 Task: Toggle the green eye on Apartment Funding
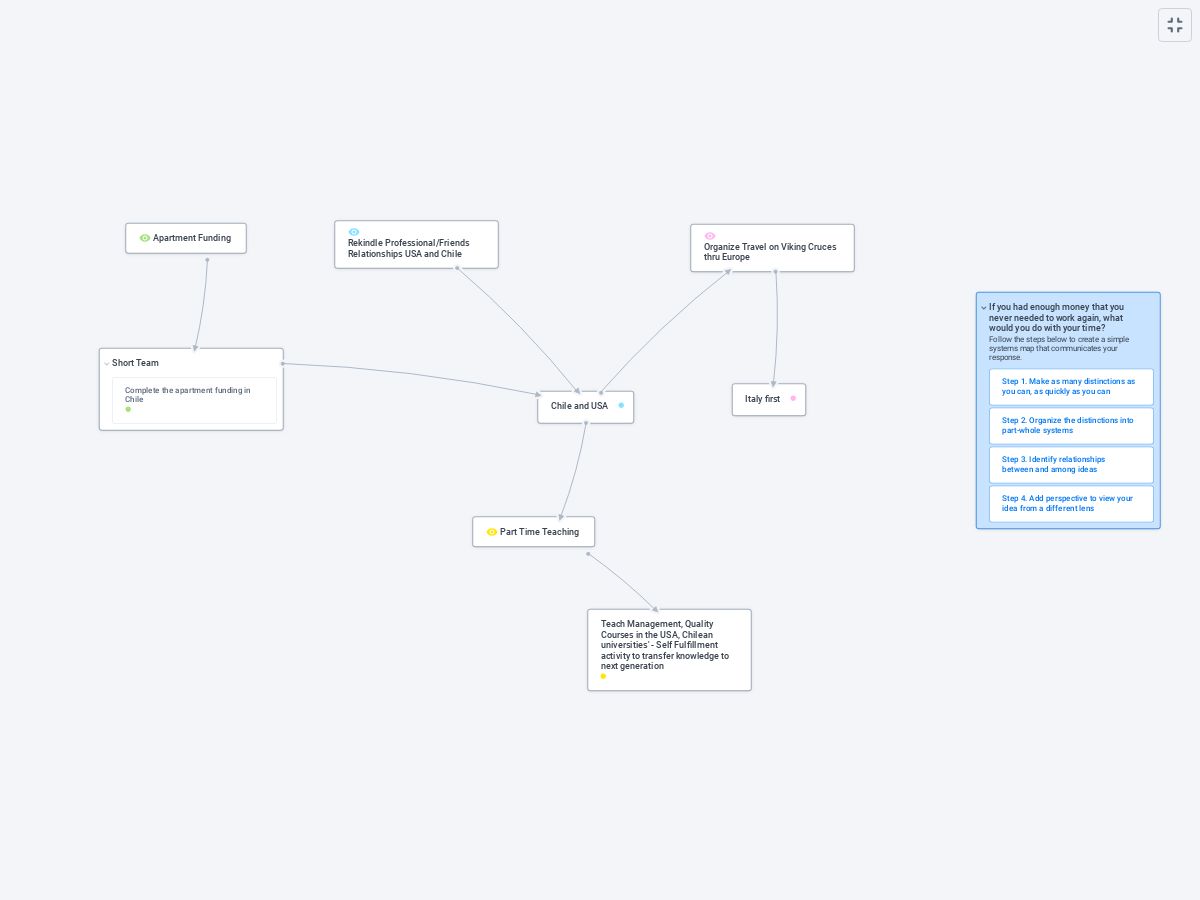(145, 238)
